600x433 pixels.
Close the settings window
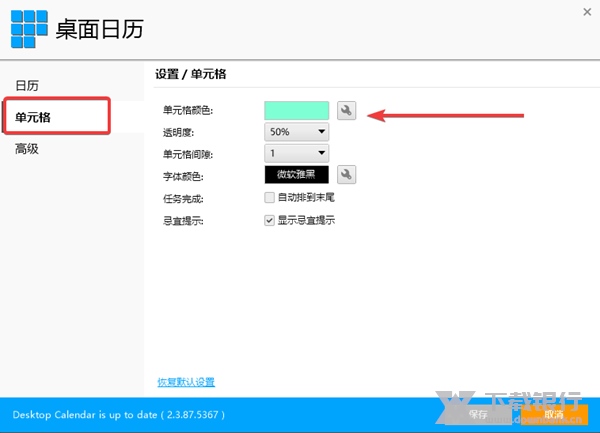(x=584, y=11)
